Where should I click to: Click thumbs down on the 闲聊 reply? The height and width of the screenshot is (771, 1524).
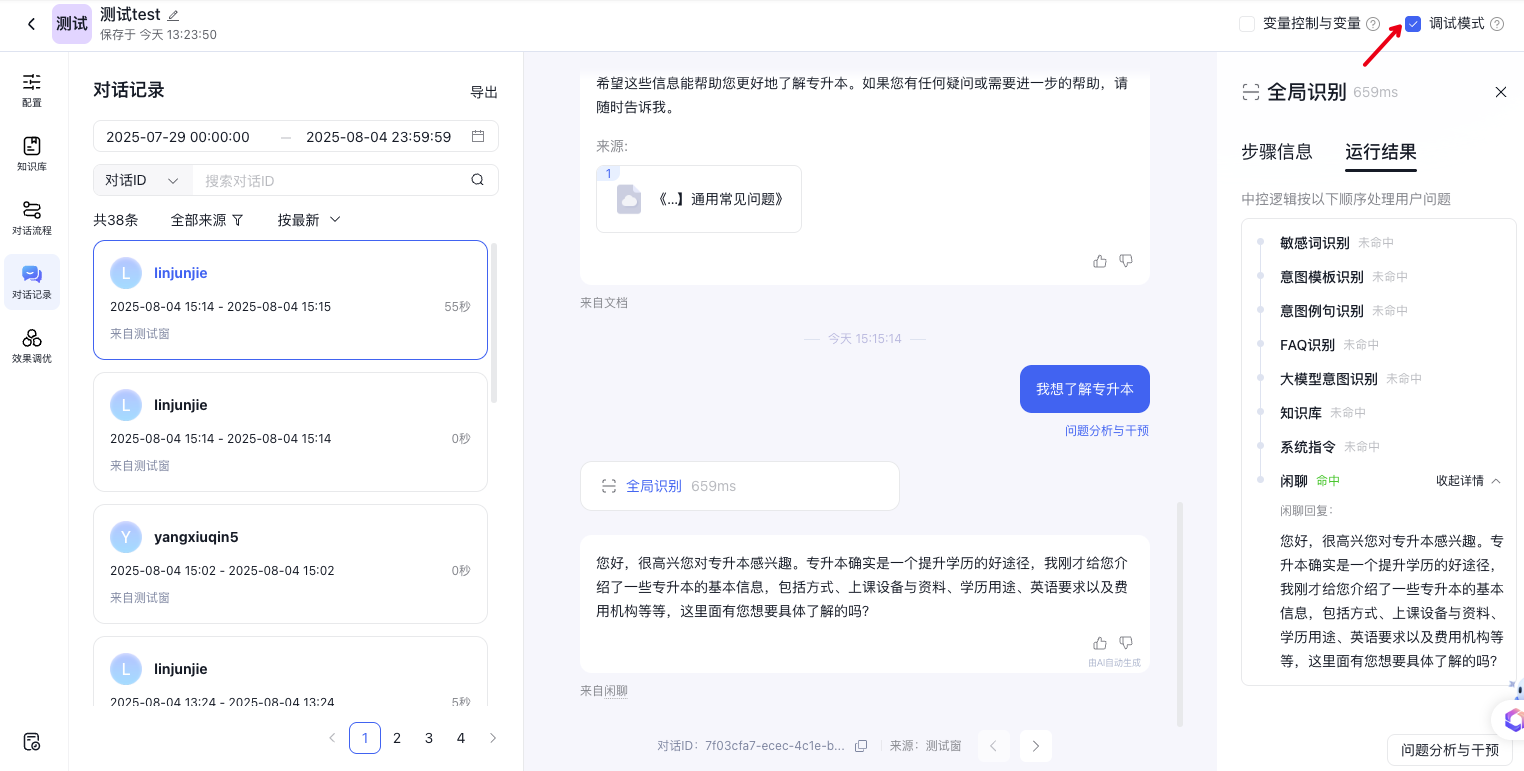click(1126, 643)
